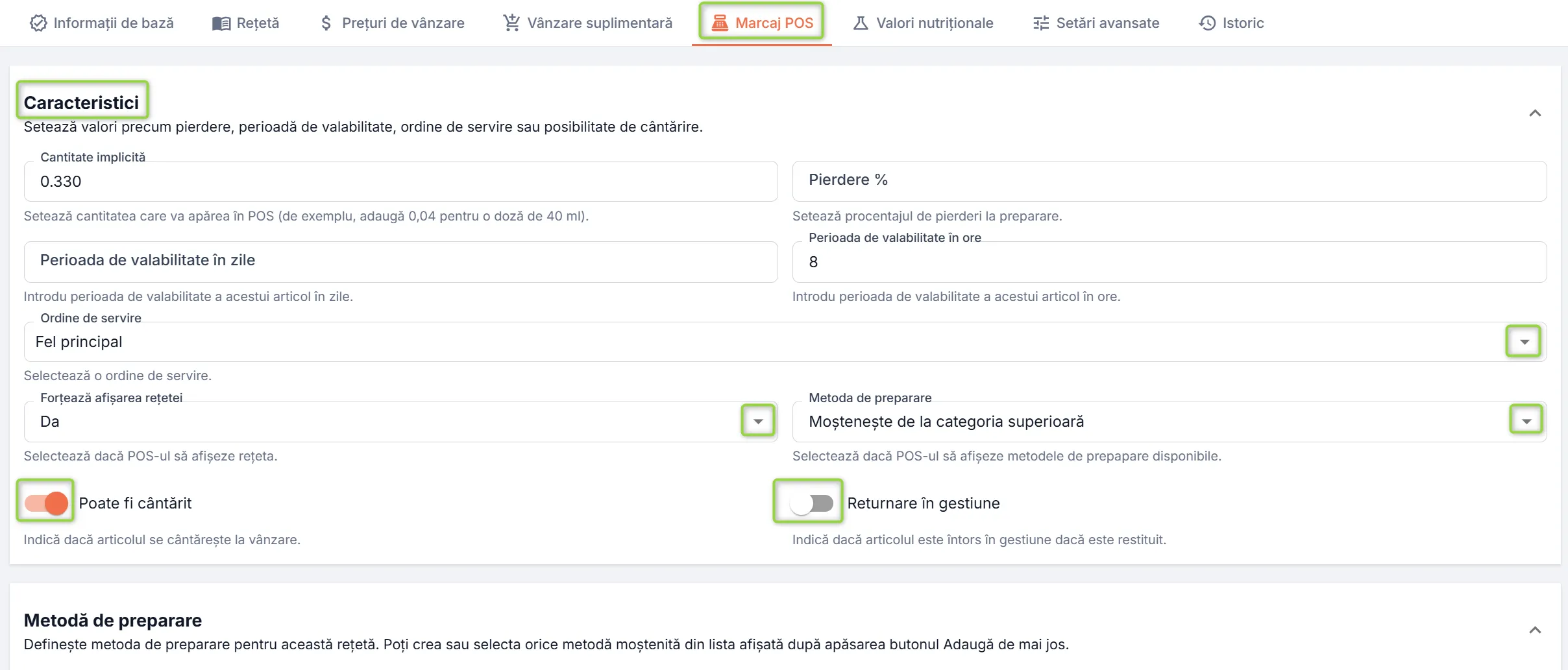Click the Istoric clock icon

coord(1207,23)
